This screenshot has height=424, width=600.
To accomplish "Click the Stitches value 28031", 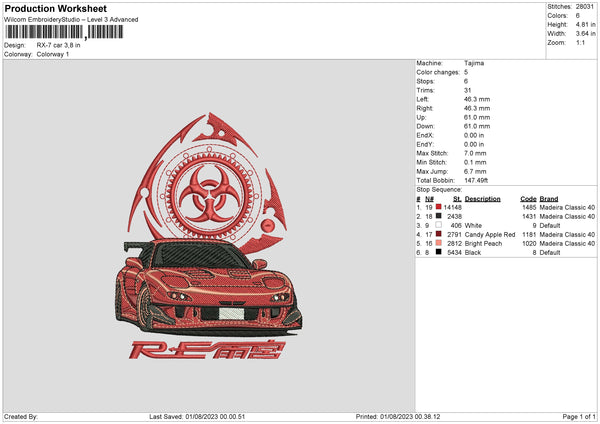I will click(585, 7).
